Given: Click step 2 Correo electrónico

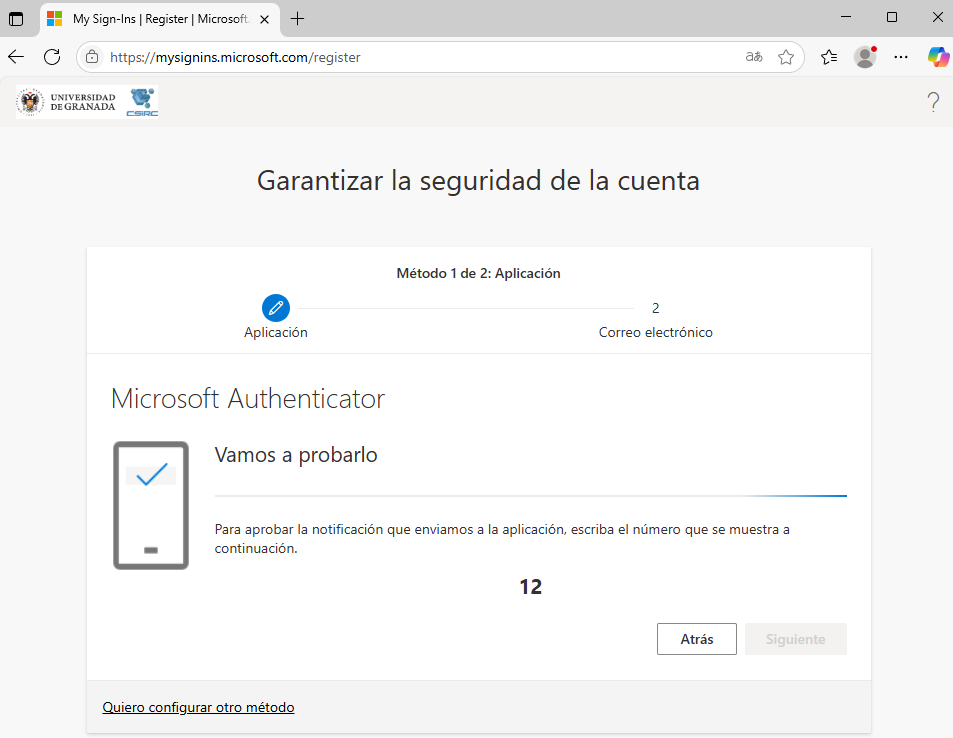Looking at the screenshot, I should pyautogui.click(x=655, y=320).
